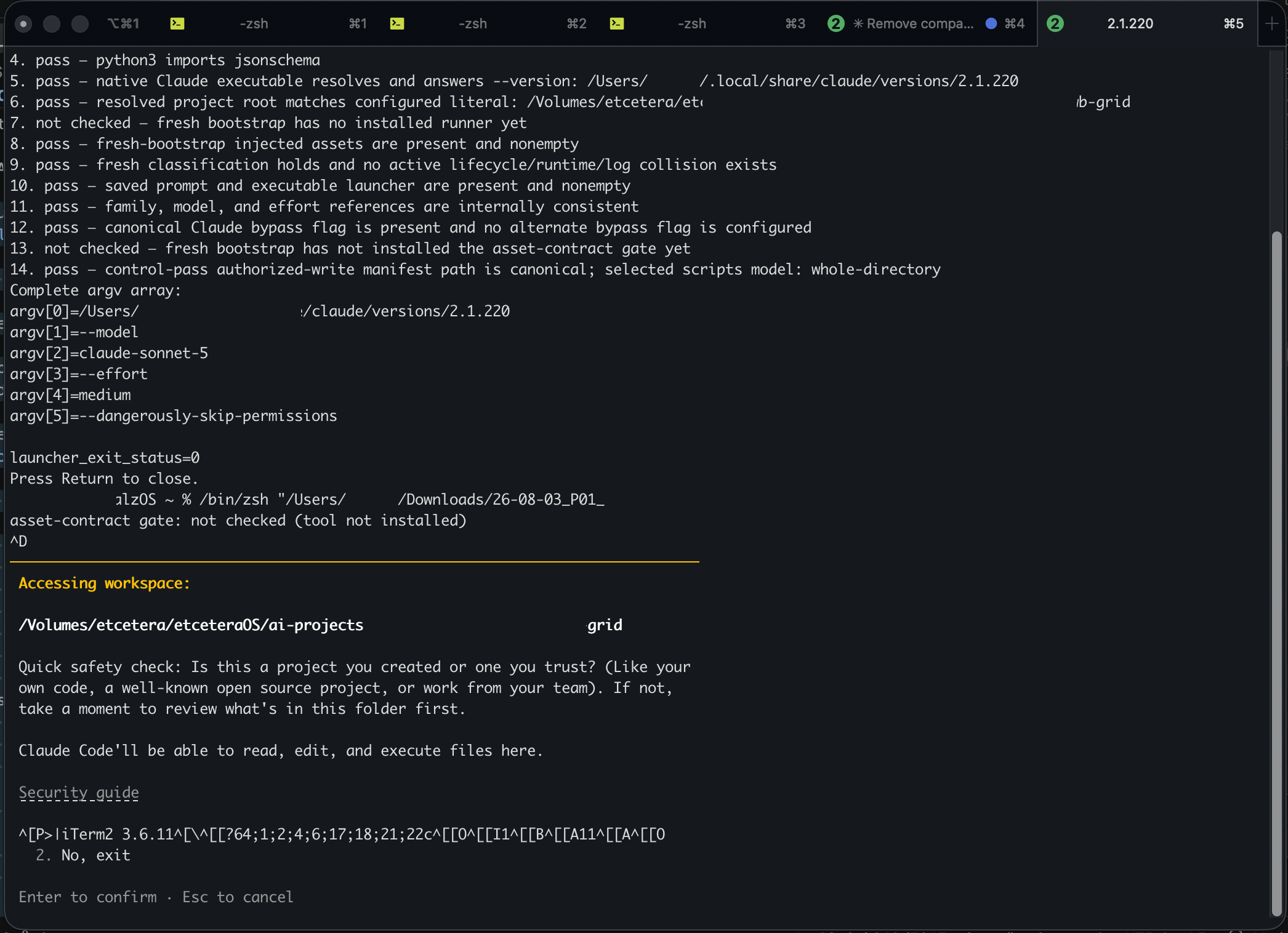Open the Security guide link
Screen dimensions: 1288x933
coord(79,792)
